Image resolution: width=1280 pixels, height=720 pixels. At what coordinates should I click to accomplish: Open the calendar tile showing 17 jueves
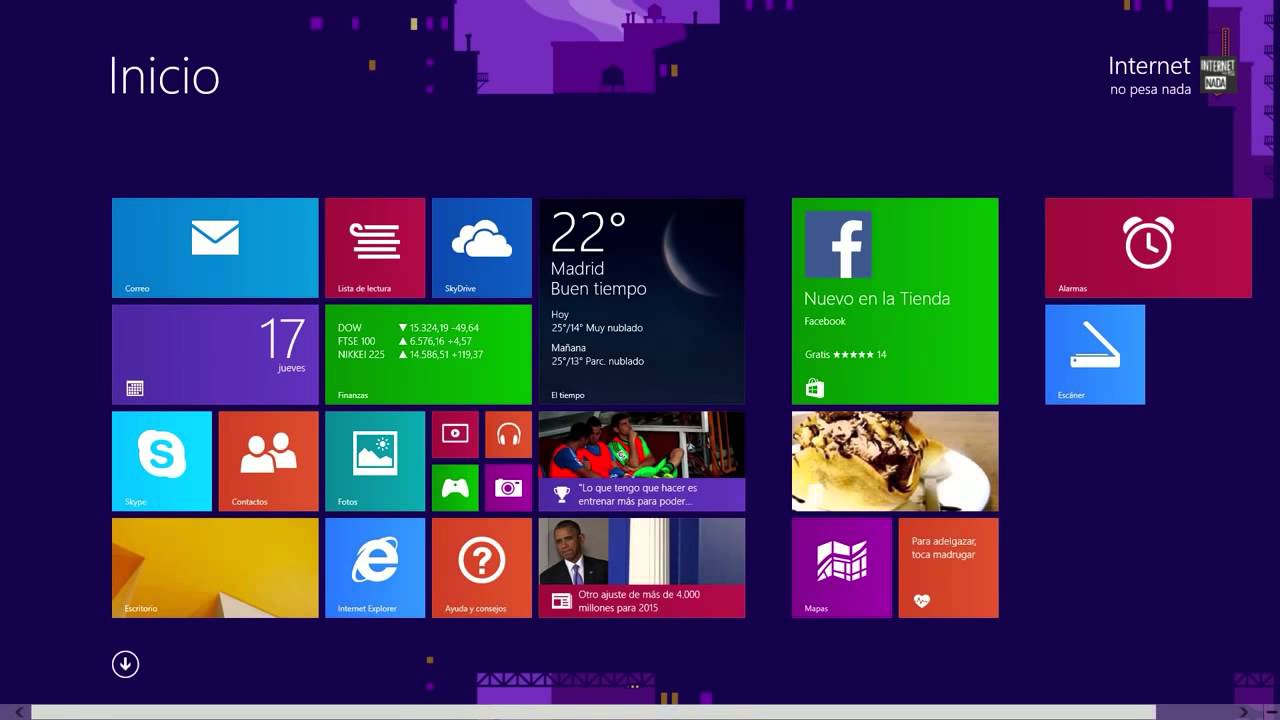pos(215,355)
